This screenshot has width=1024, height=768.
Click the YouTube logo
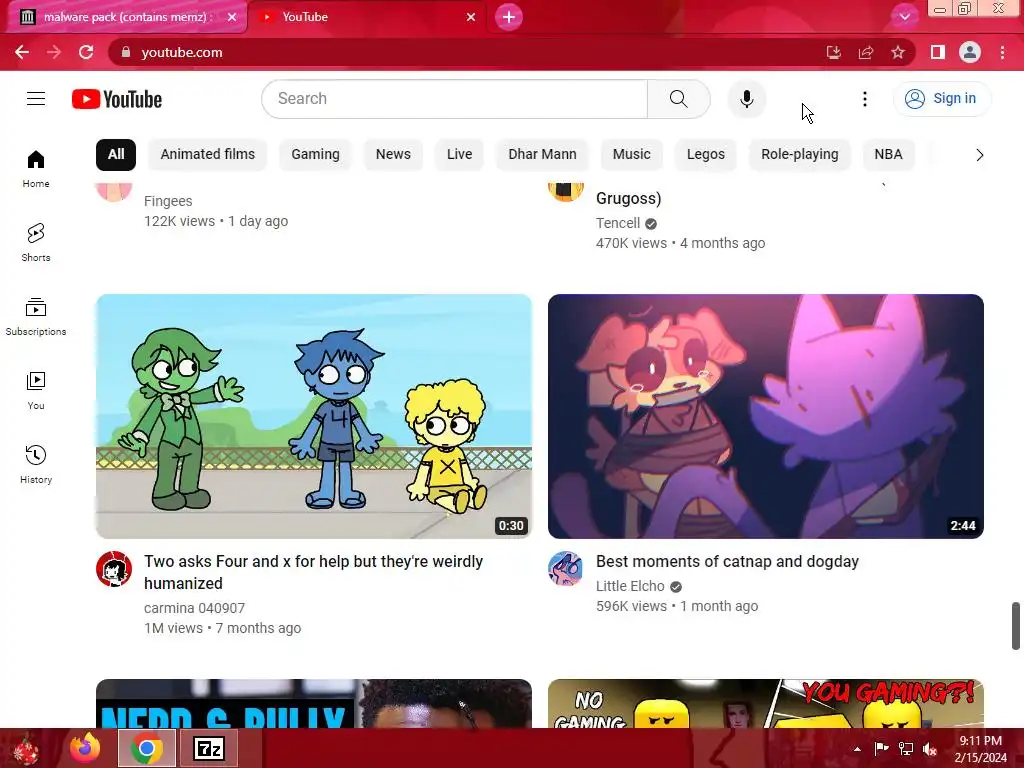117,99
